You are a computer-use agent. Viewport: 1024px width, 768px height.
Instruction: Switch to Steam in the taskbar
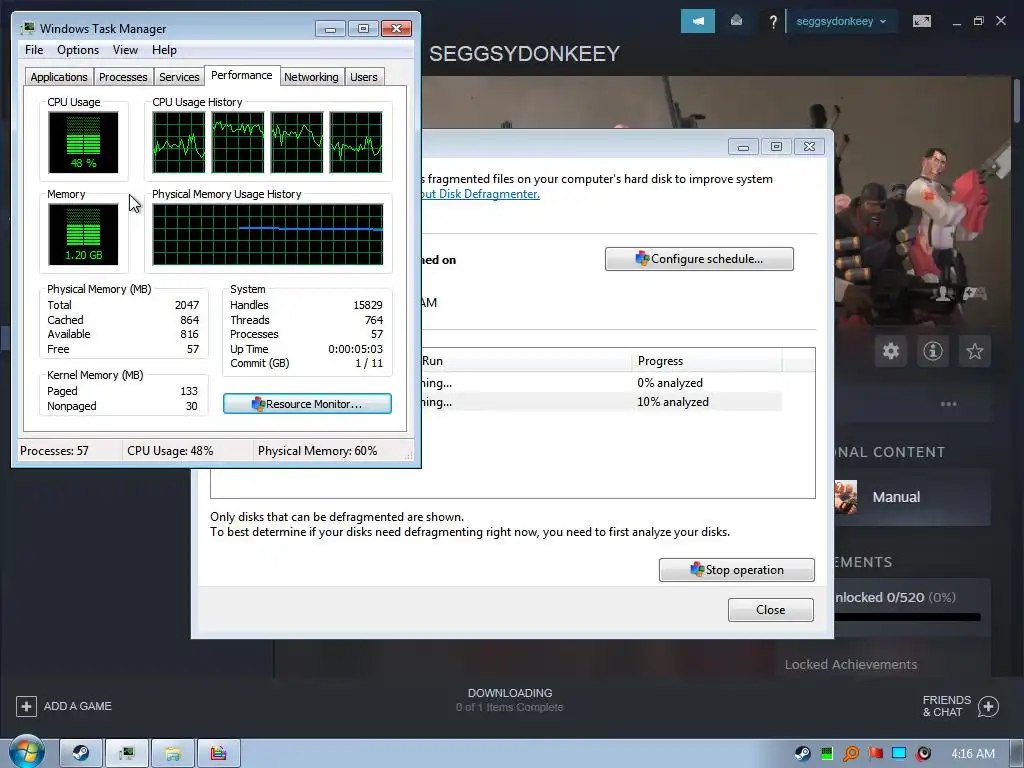click(x=81, y=753)
